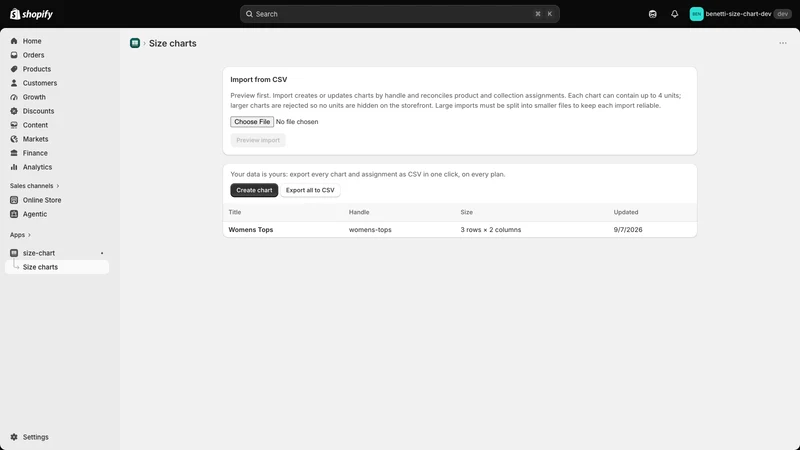Expand Sales channels section
The height and width of the screenshot is (450, 800).
coord(34,186)
